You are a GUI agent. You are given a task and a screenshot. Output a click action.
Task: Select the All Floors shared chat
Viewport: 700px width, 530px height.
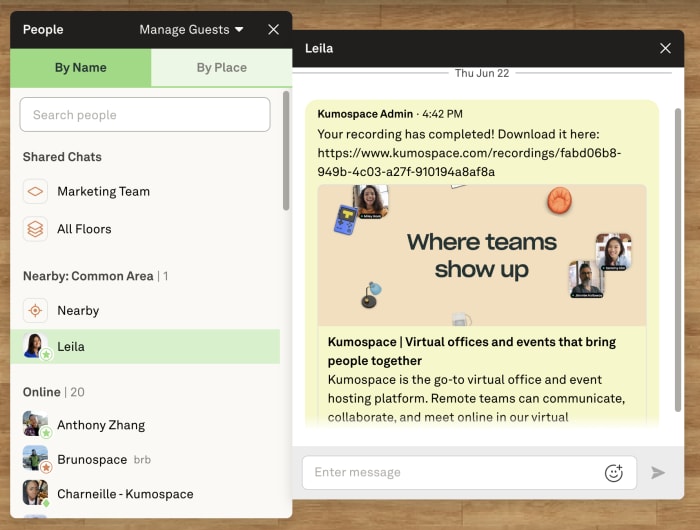tap(145, 229)
